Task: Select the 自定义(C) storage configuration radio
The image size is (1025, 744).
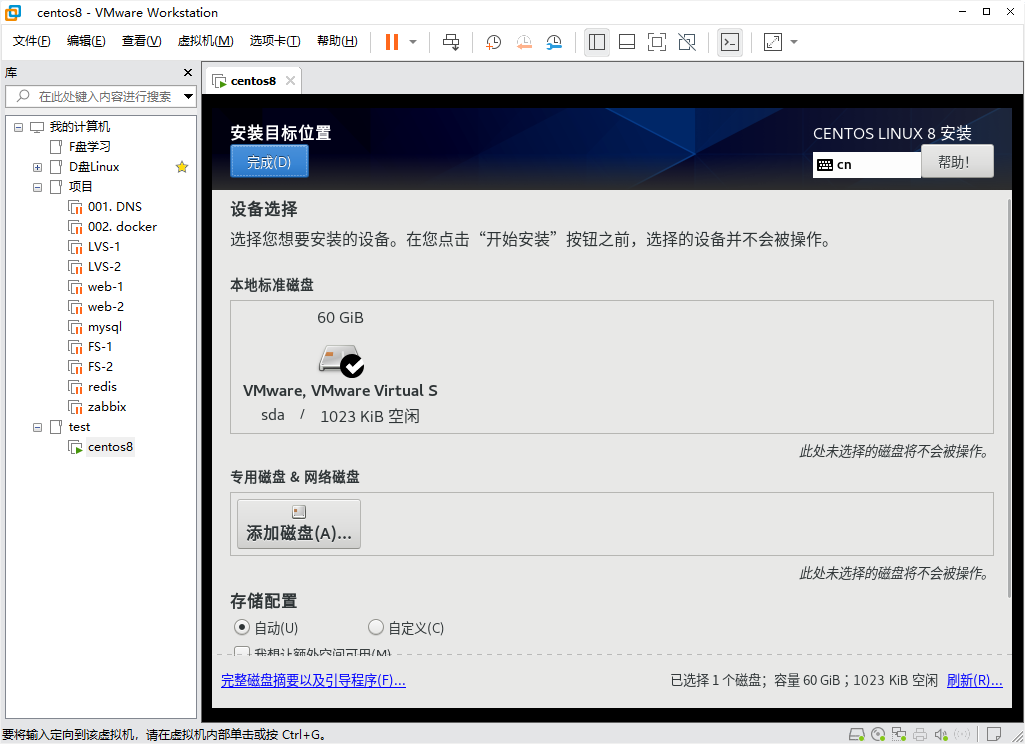Action: pyautogui.click(x=406, y=628)
